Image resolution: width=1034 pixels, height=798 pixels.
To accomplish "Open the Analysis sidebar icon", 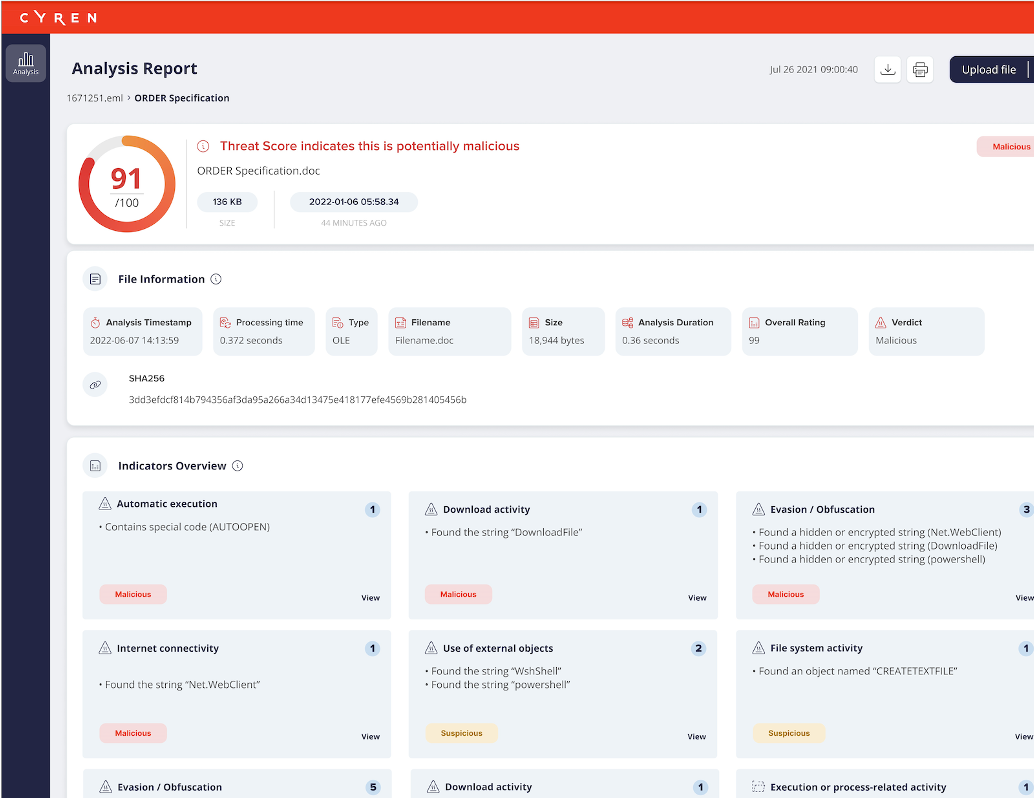I will click(x=25, y=63).
